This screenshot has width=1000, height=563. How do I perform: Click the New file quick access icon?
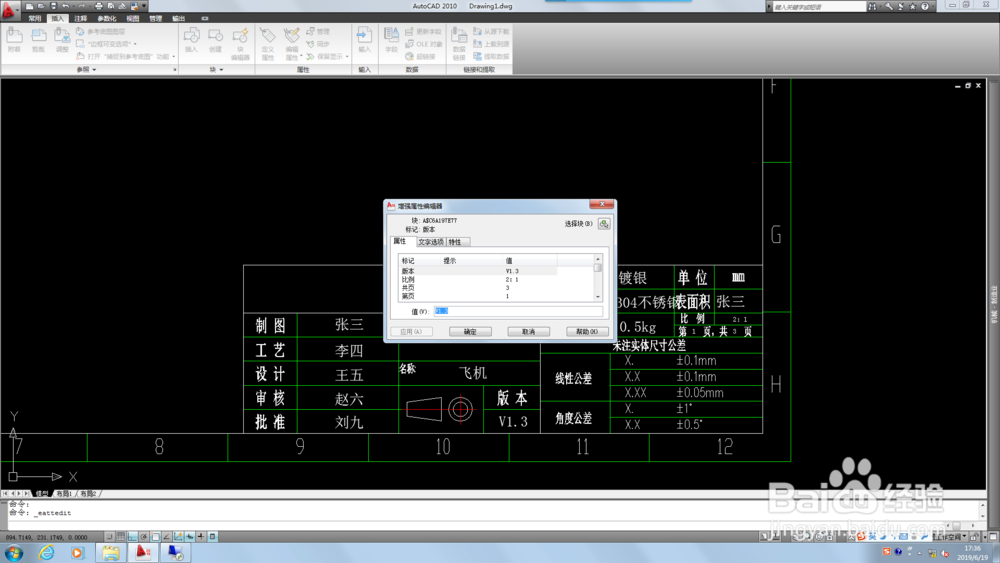[29, 6]
